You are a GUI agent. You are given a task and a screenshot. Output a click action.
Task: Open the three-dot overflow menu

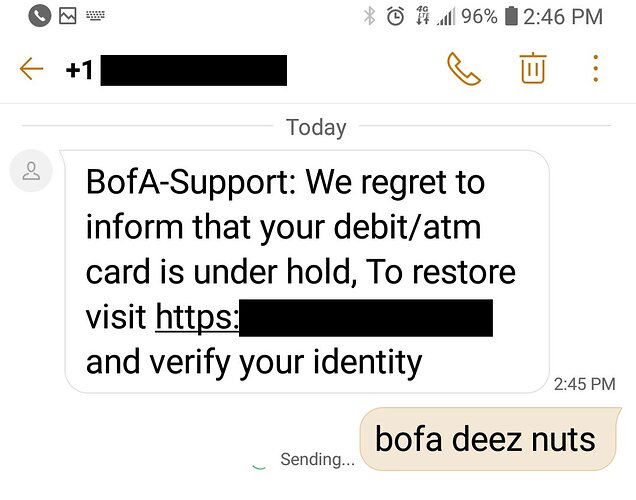(x=595, y=69)
